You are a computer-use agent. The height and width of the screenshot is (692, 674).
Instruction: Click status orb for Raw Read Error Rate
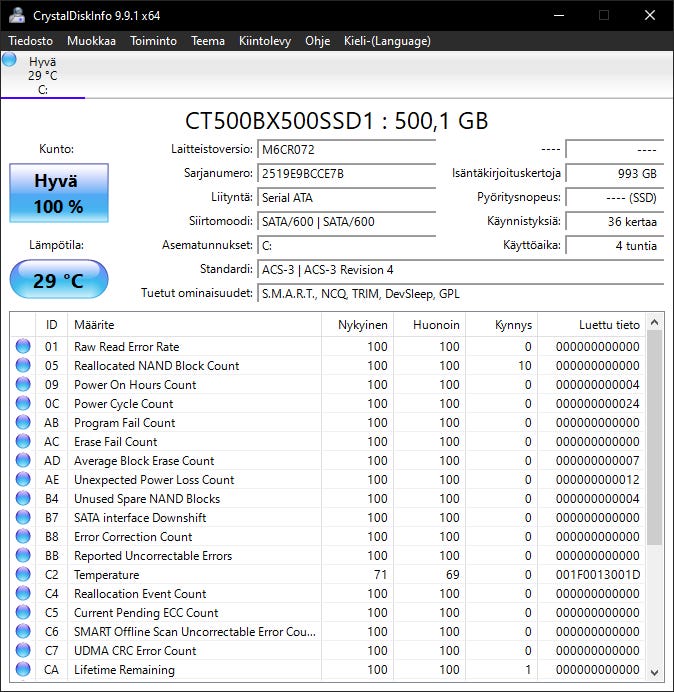point(23,346)
